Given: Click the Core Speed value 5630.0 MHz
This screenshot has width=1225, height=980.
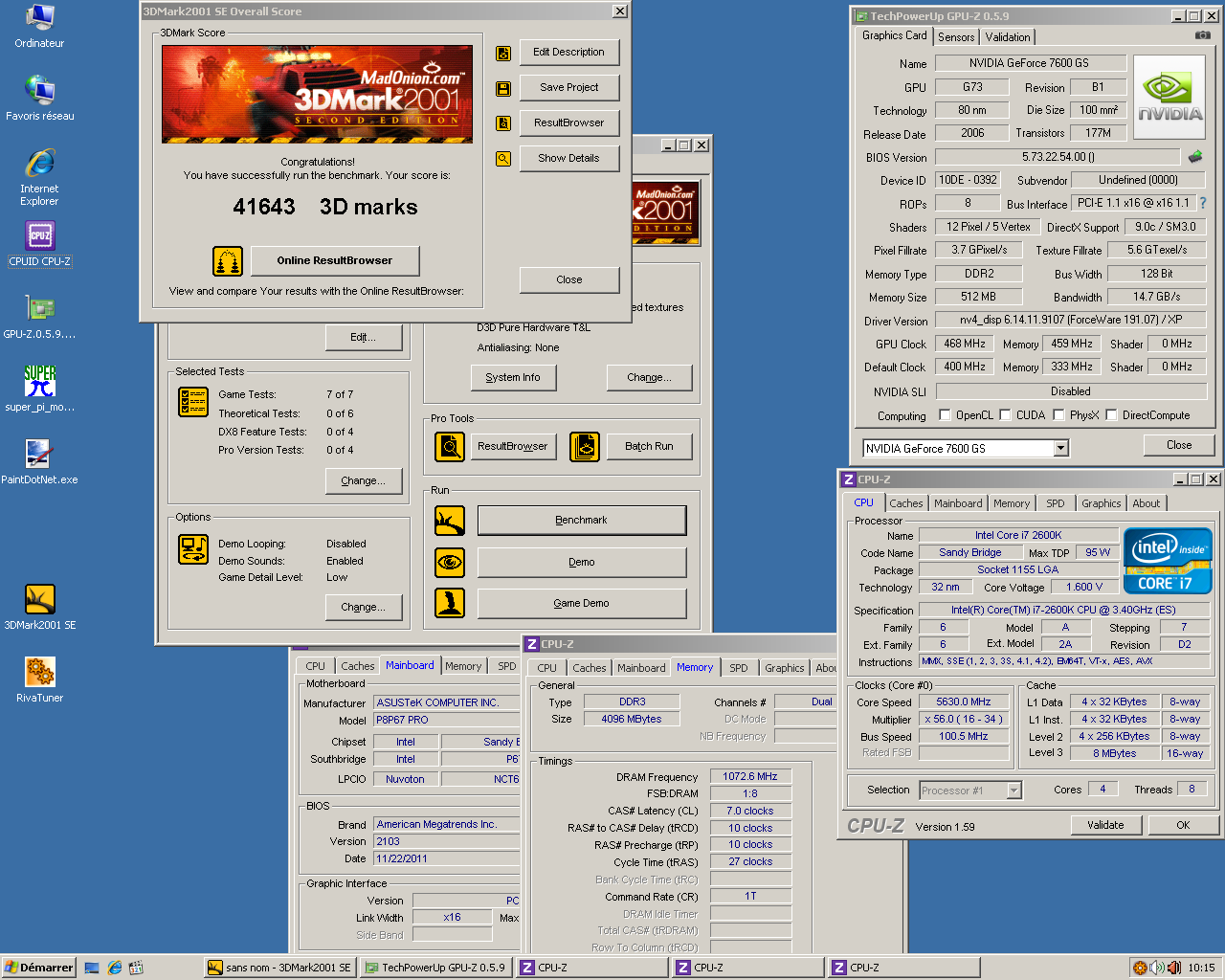Looking at the screenshot, I should click(963, 702).
